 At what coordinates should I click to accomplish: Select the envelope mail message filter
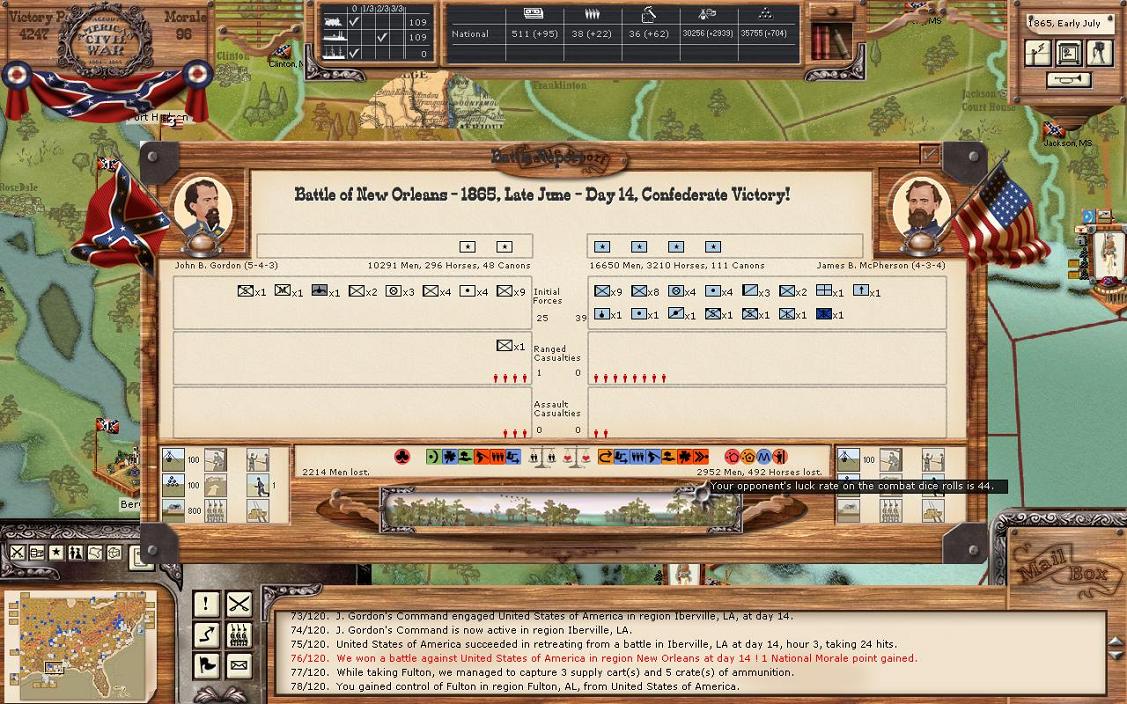238,665
